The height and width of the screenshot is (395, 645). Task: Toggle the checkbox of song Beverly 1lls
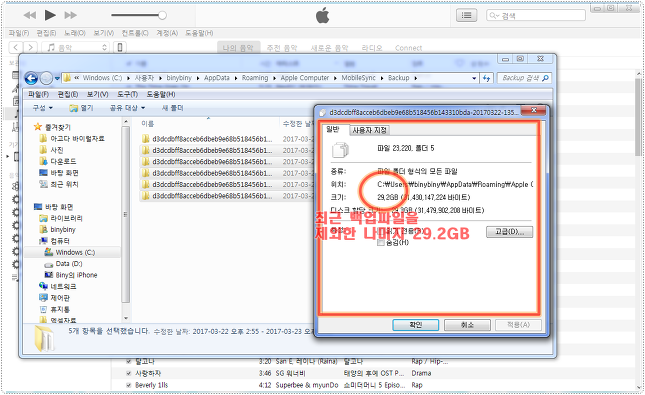coord(129,386)
